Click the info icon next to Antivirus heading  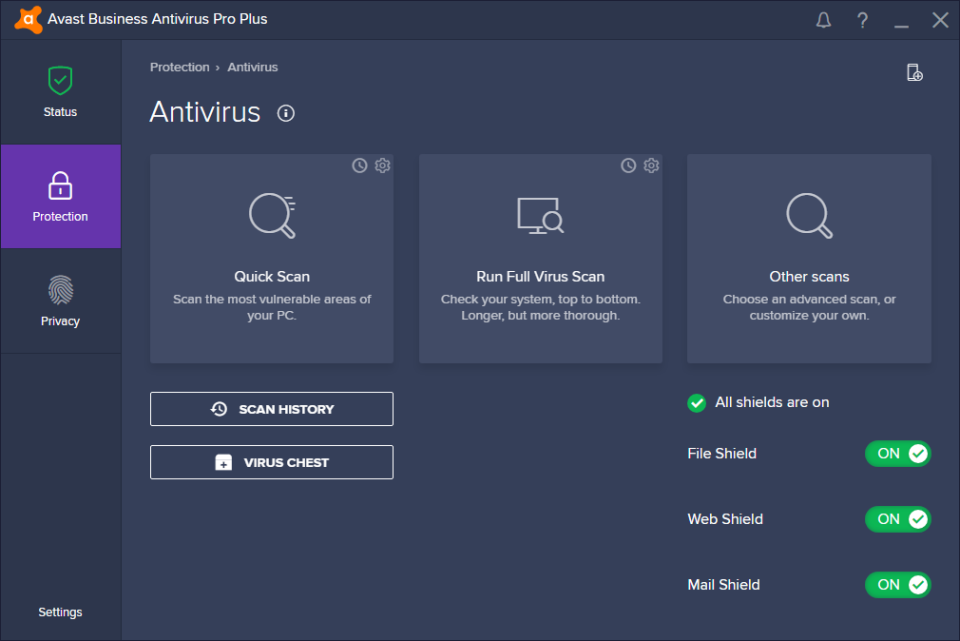pos(285,113)
